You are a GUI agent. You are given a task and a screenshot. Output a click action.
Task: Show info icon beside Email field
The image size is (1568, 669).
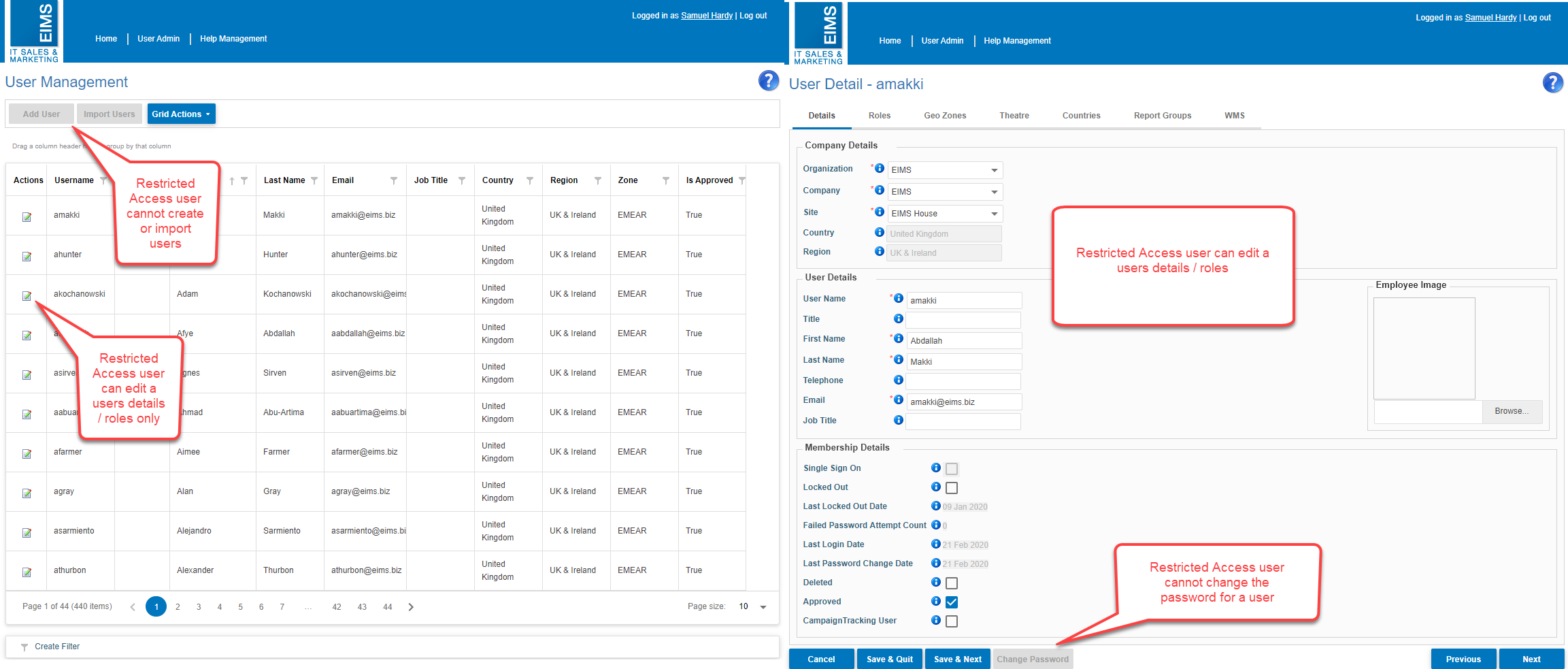899,399
